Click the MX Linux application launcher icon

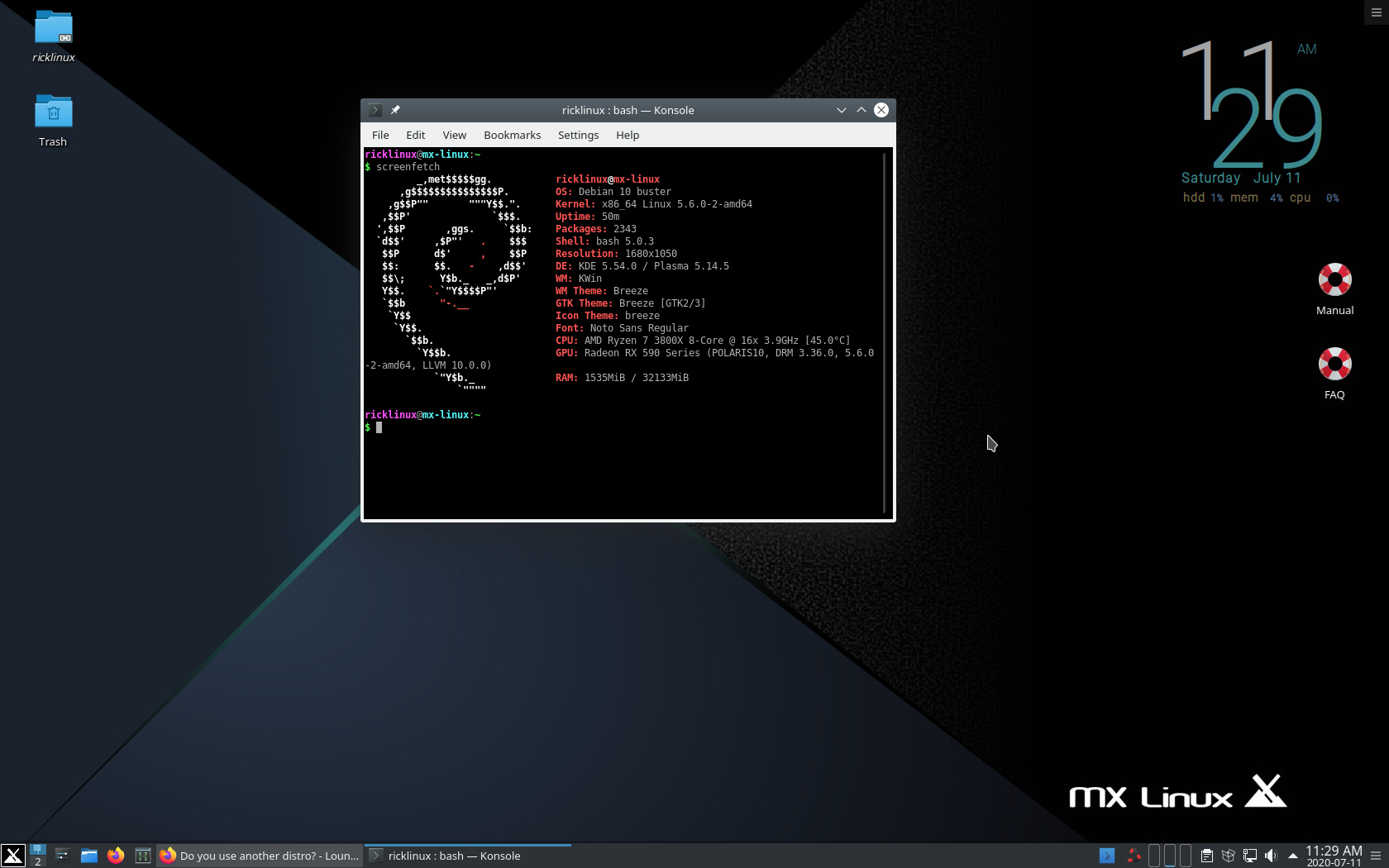pyautogui.click(x=13, y=856)
